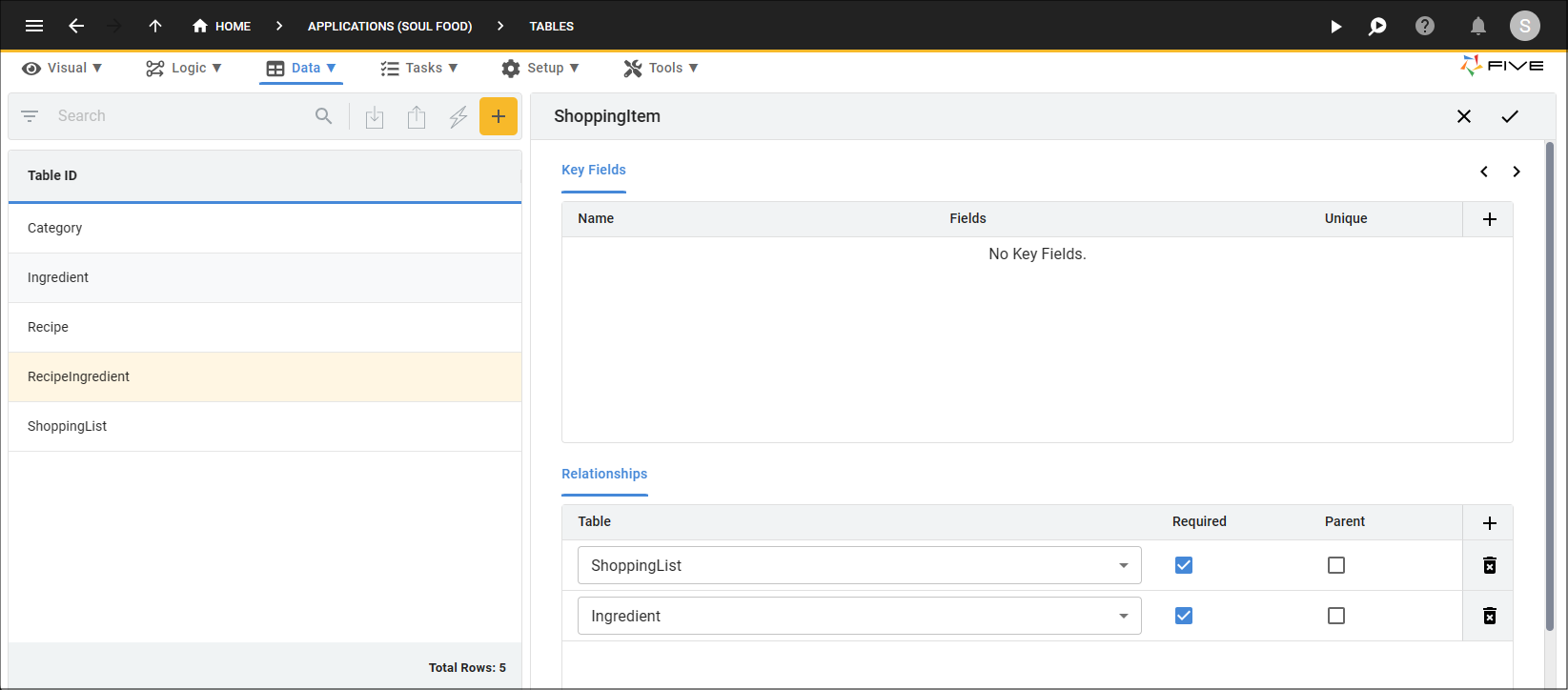This screenshot has width=1568, height=690.
Task: Save ShoppingItem with check mark
Action: coord(1510,116)
